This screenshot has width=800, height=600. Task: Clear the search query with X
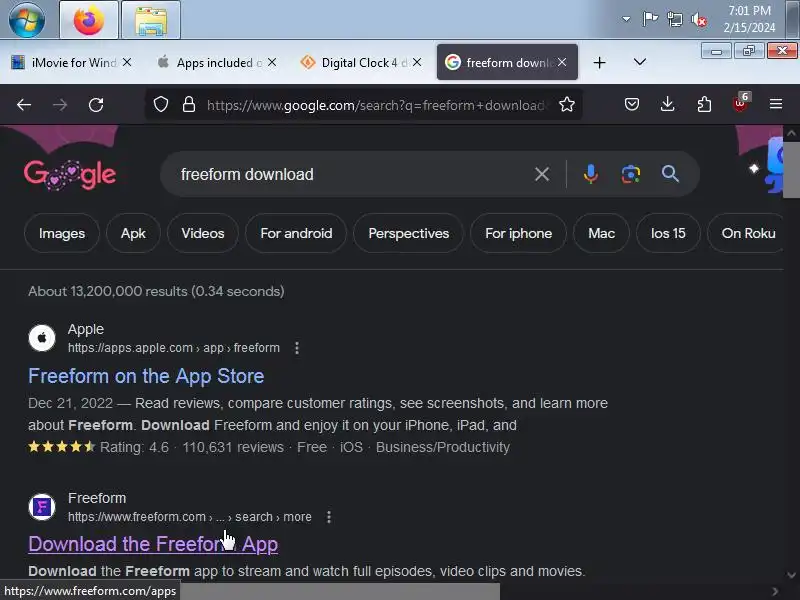pos(542,174)
